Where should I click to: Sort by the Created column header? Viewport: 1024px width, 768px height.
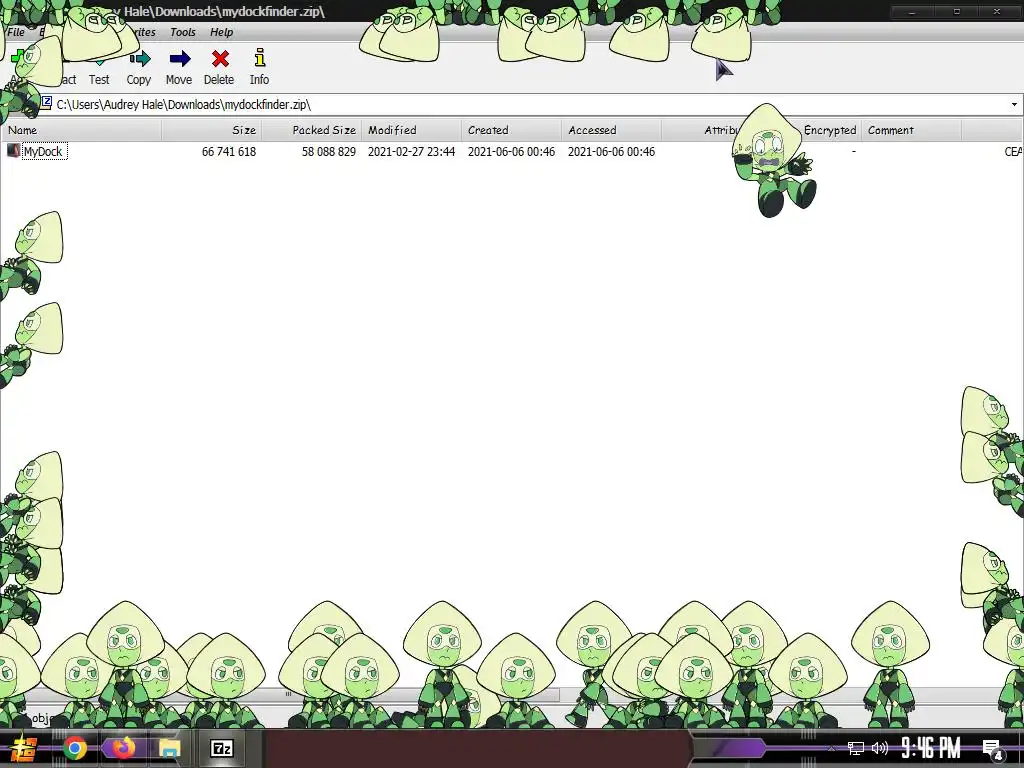[511, 130]
